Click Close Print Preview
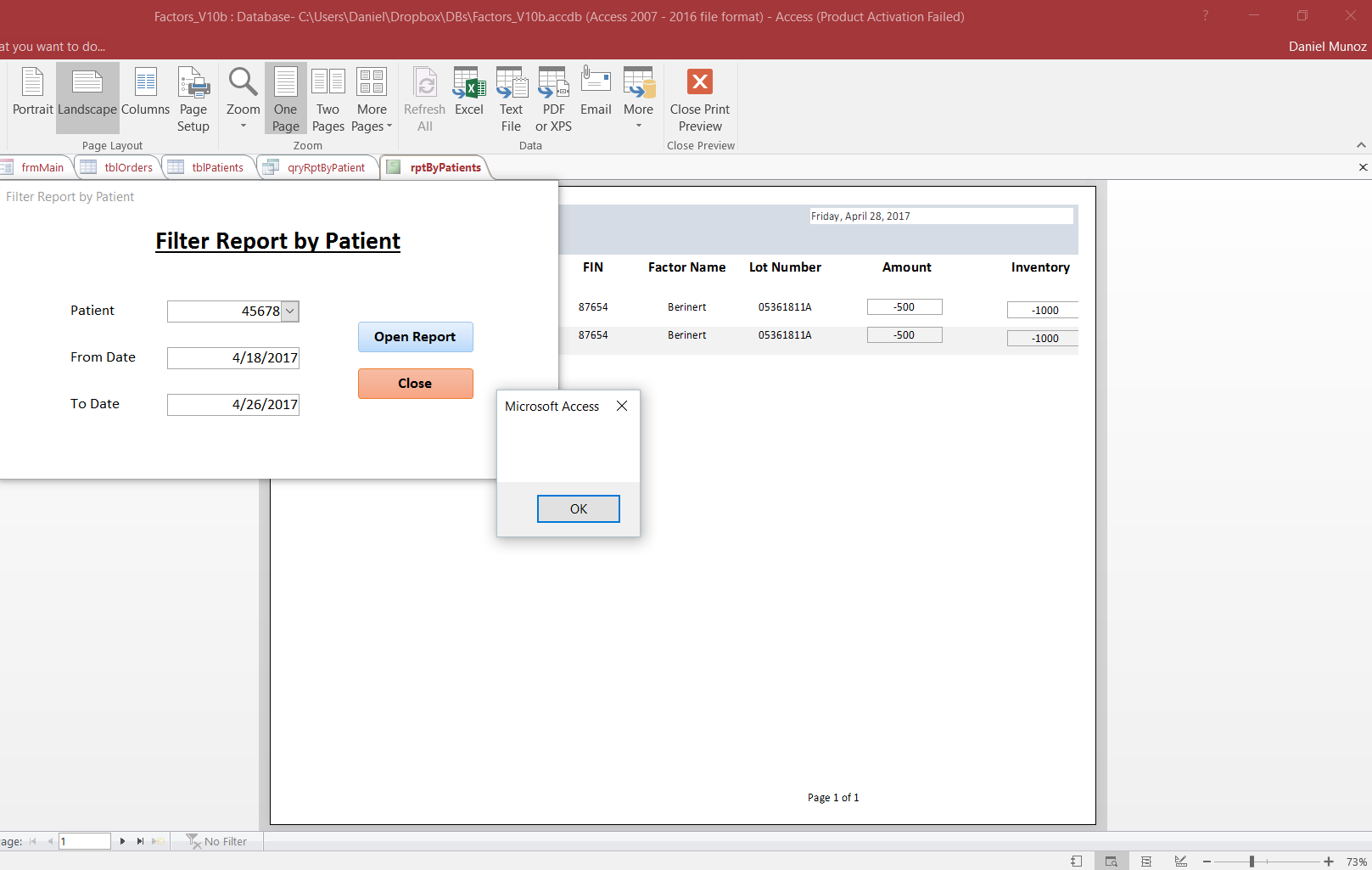 coord(700,100)
